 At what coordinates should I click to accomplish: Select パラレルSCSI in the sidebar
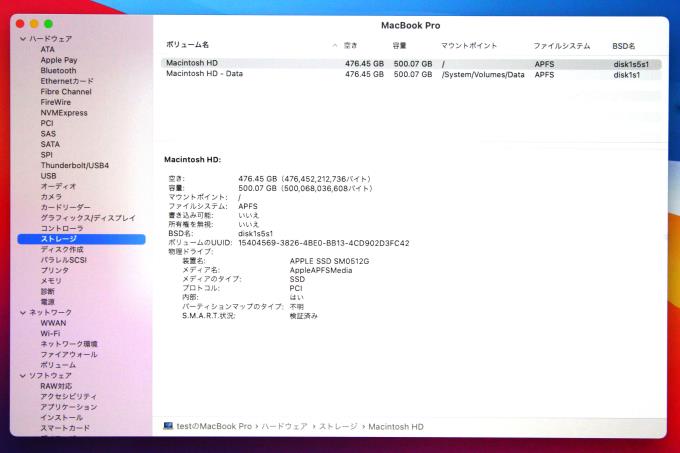[x=63, y=260]
